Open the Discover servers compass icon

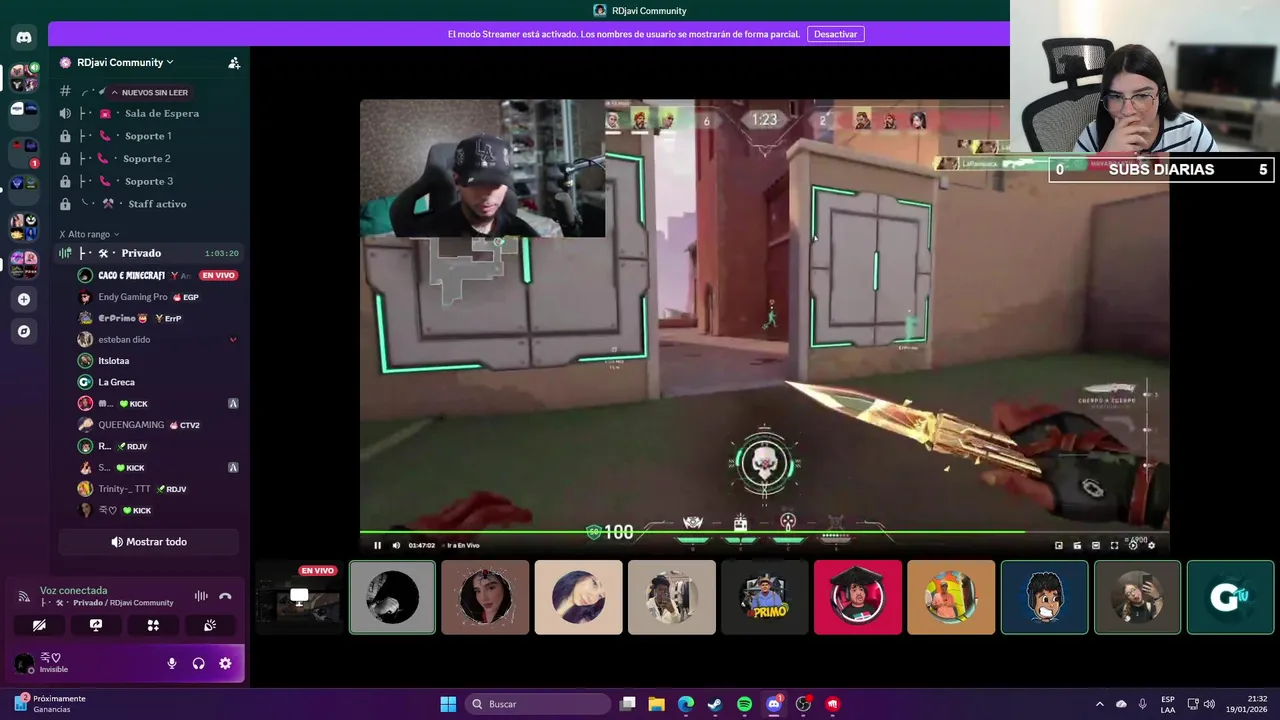pyautogui.click(x=24, y=331)
